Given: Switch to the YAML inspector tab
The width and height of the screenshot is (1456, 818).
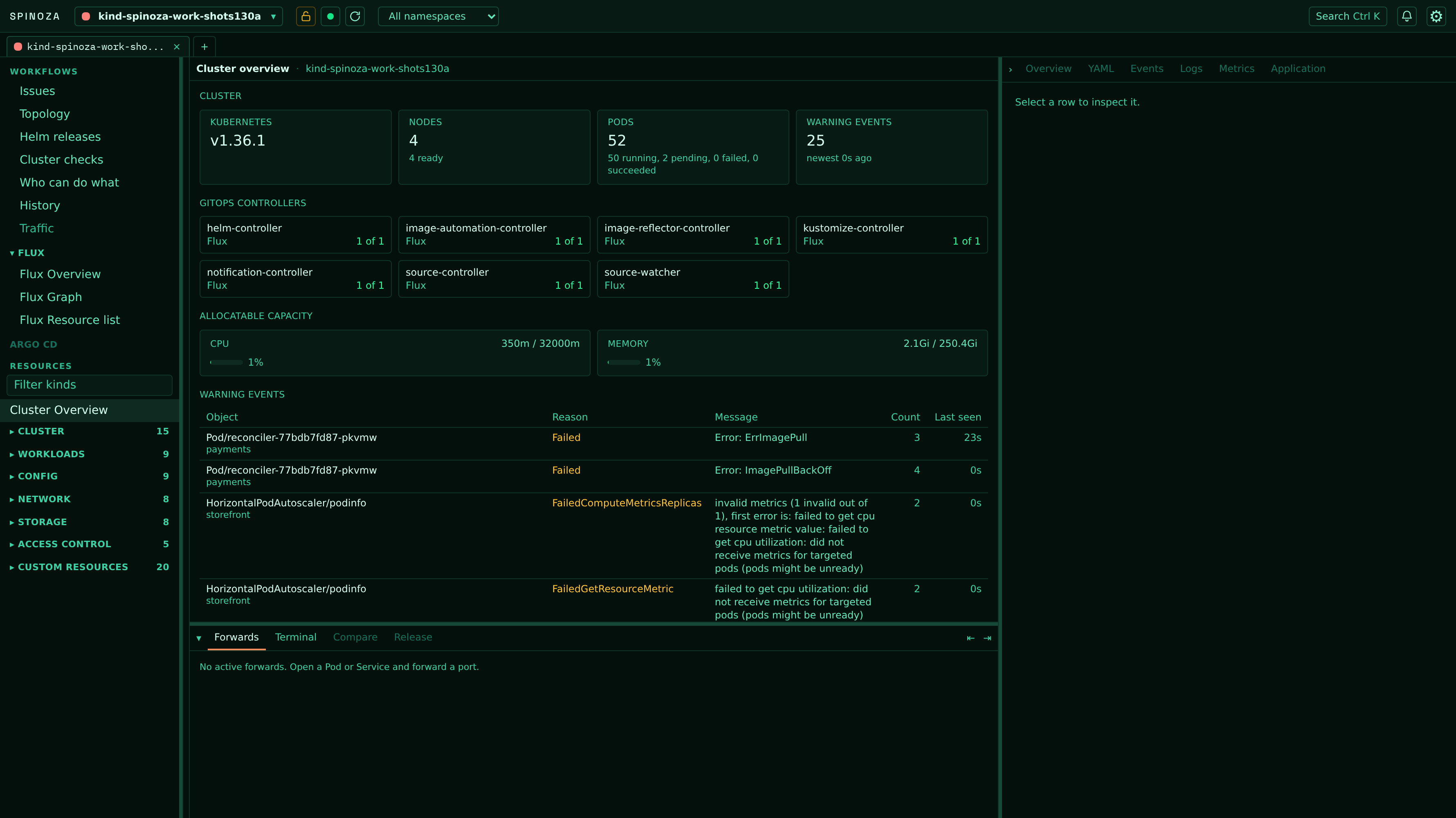Looking at the screenshot, I should point(1101,69).
